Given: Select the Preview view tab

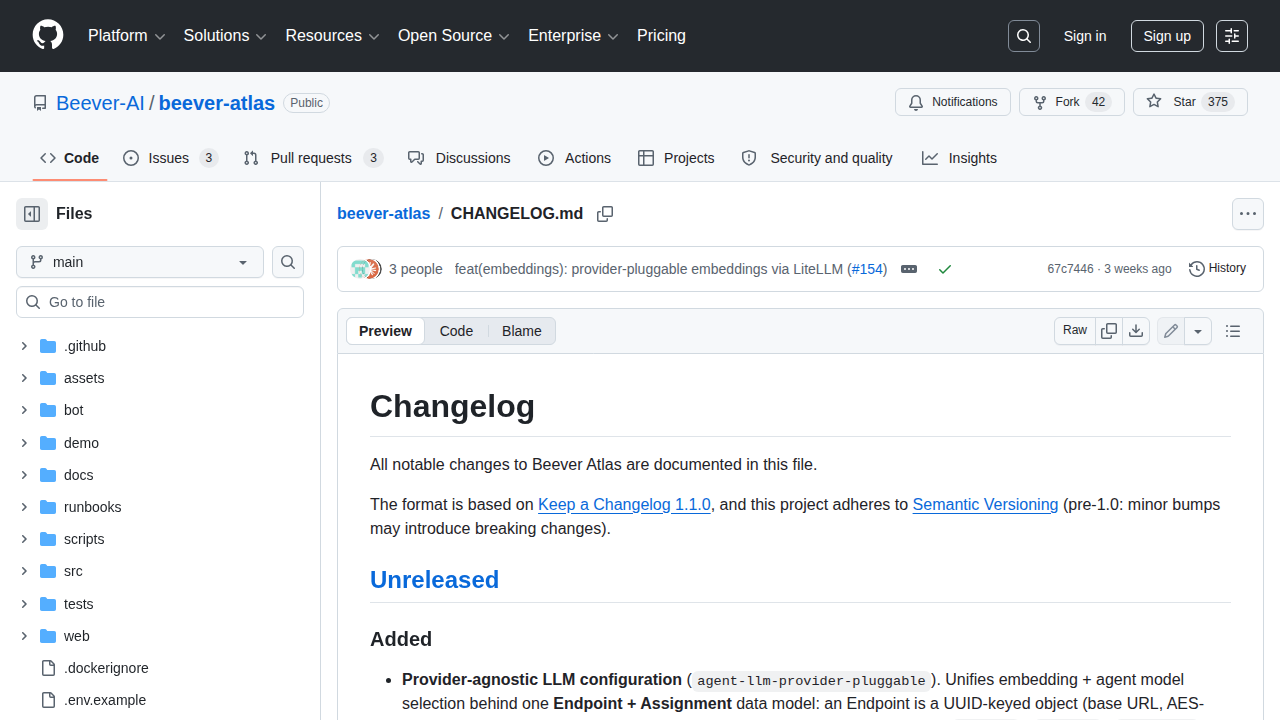Looking at the screenshot, I should coord(385,331).
